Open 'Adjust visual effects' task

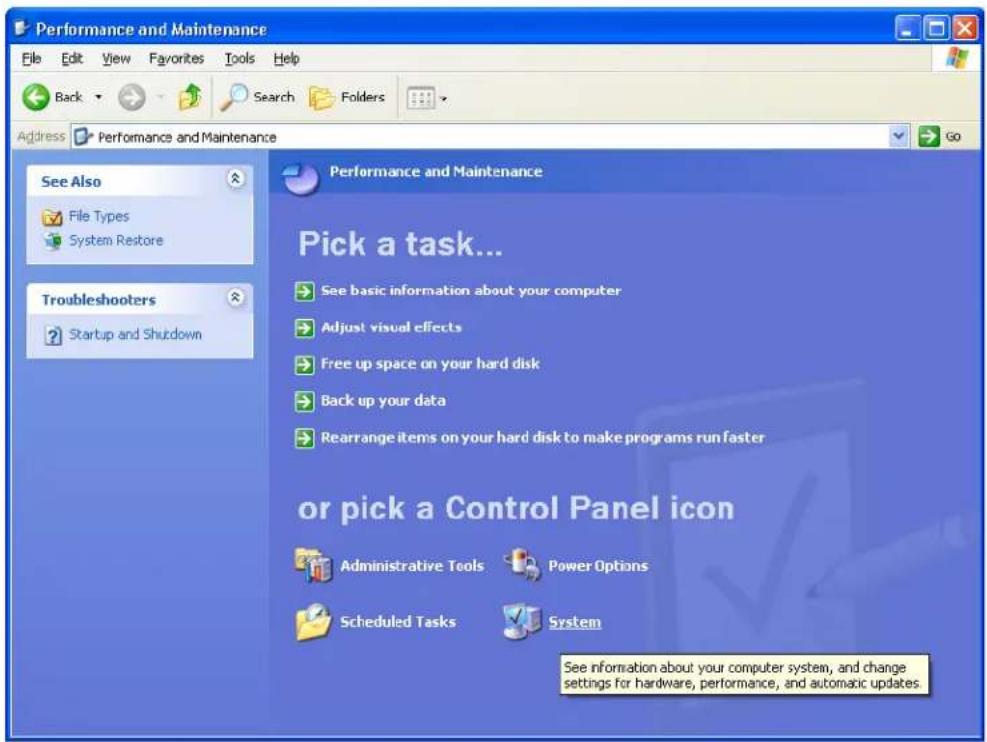pyautogui.click(x=391, y=327)
